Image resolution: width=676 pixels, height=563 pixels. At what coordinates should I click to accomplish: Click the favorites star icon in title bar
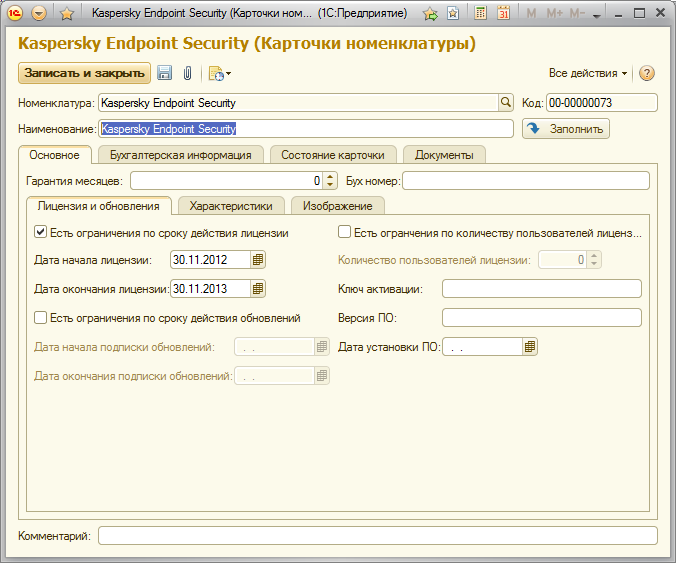point(67,14)
